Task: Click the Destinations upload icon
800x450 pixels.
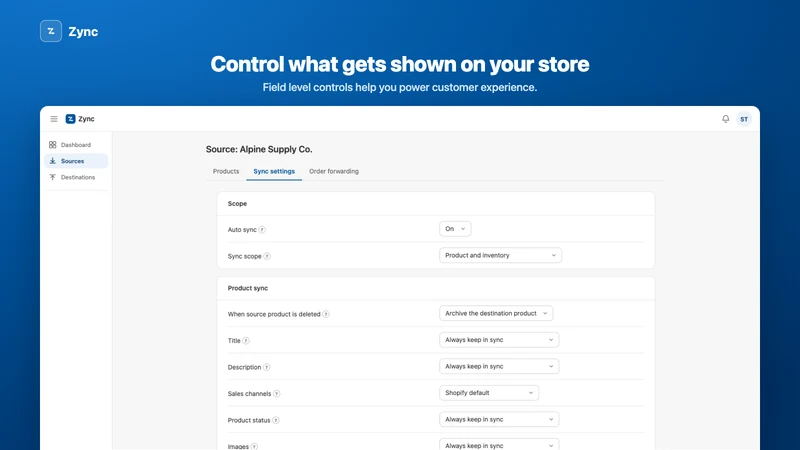Action: pyautogui.click(x=53, y=177)
